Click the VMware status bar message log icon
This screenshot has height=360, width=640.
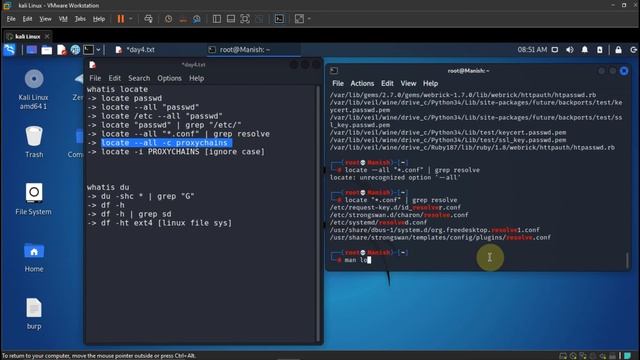click(x=628, y=356)
